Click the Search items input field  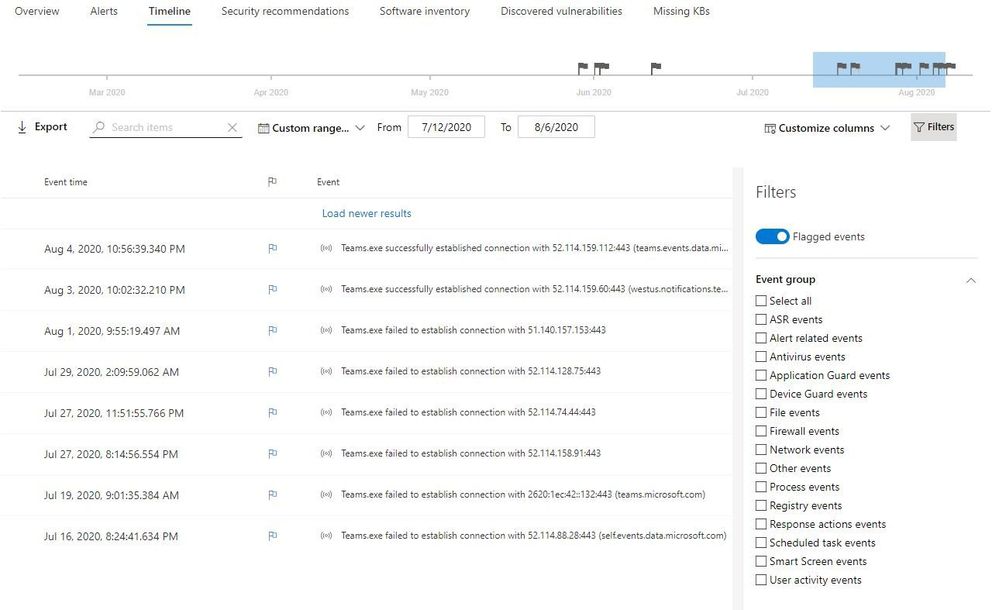(166, 127)
